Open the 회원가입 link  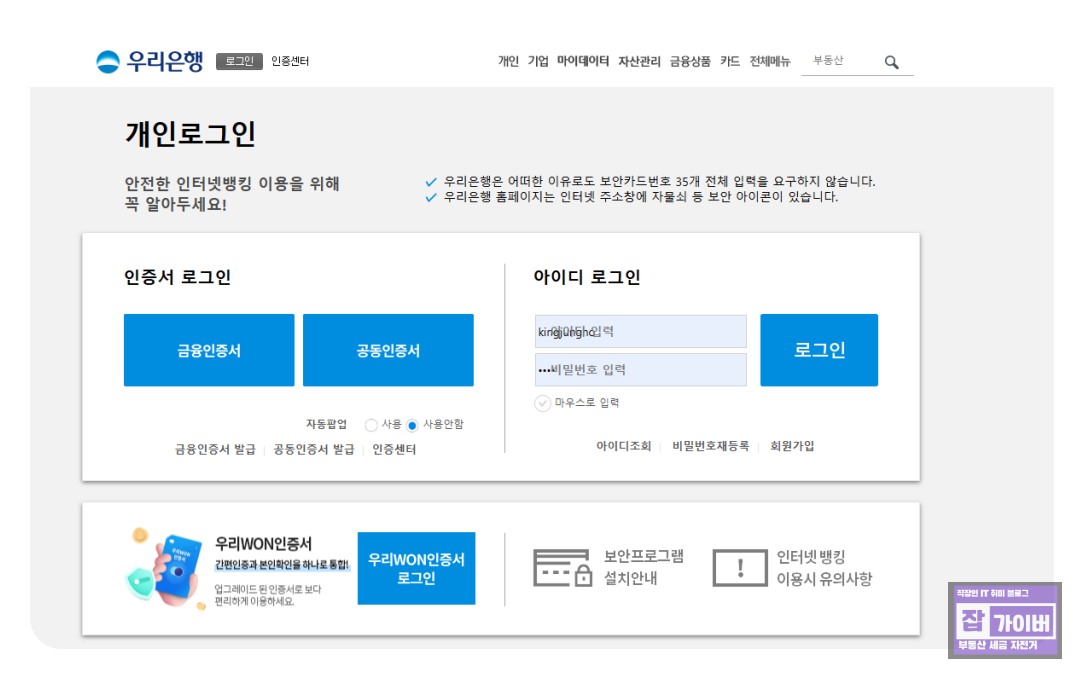(x=792, y=446)
